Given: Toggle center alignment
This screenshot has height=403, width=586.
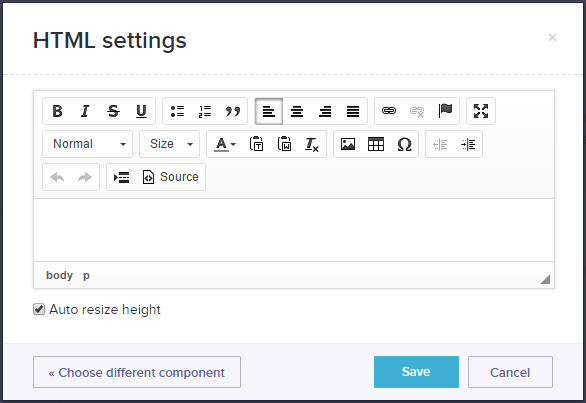Looking at the screenshot, I should click(297, 111).
